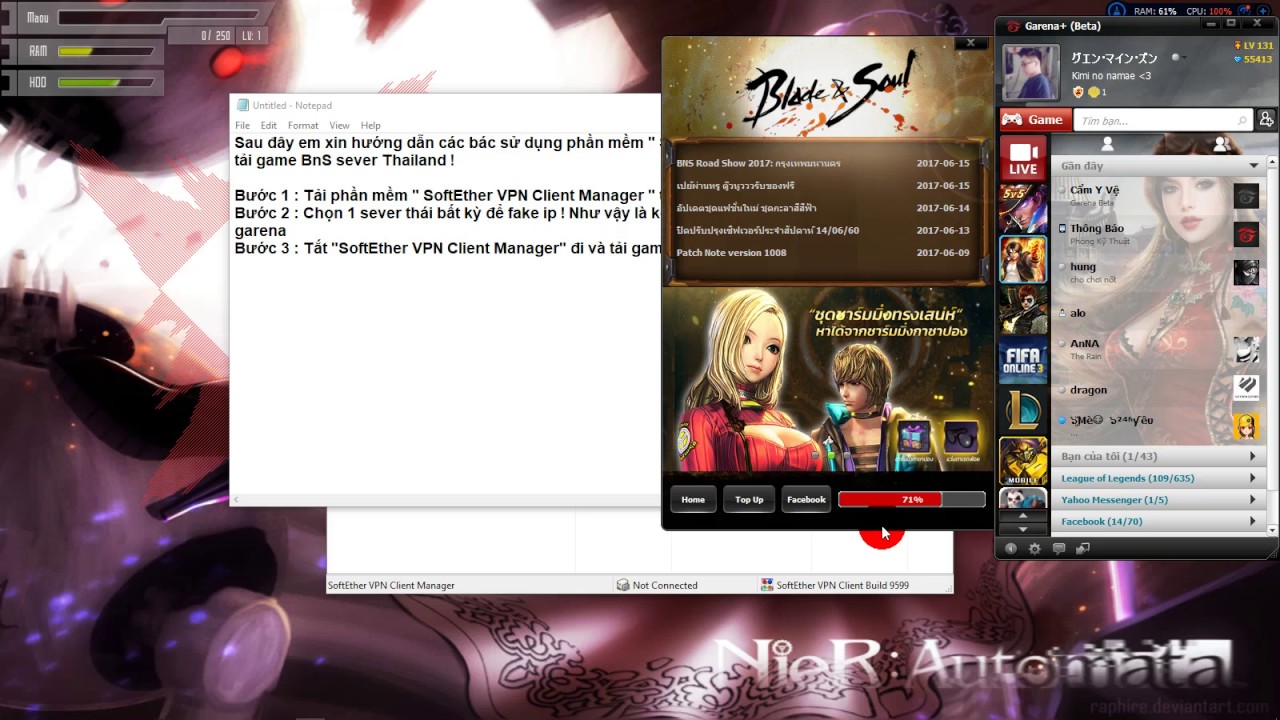The width and height of the screenshot is (1280, 720).
Task: Click the gift box item icon in launcher banner
Action: [913, 437]
